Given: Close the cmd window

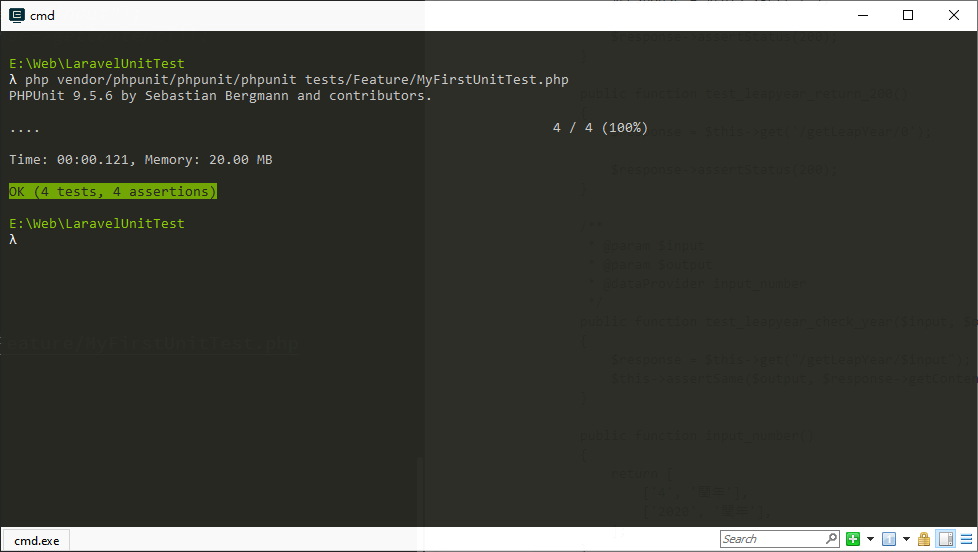Looking at the screenshot, I should [954, 16].
